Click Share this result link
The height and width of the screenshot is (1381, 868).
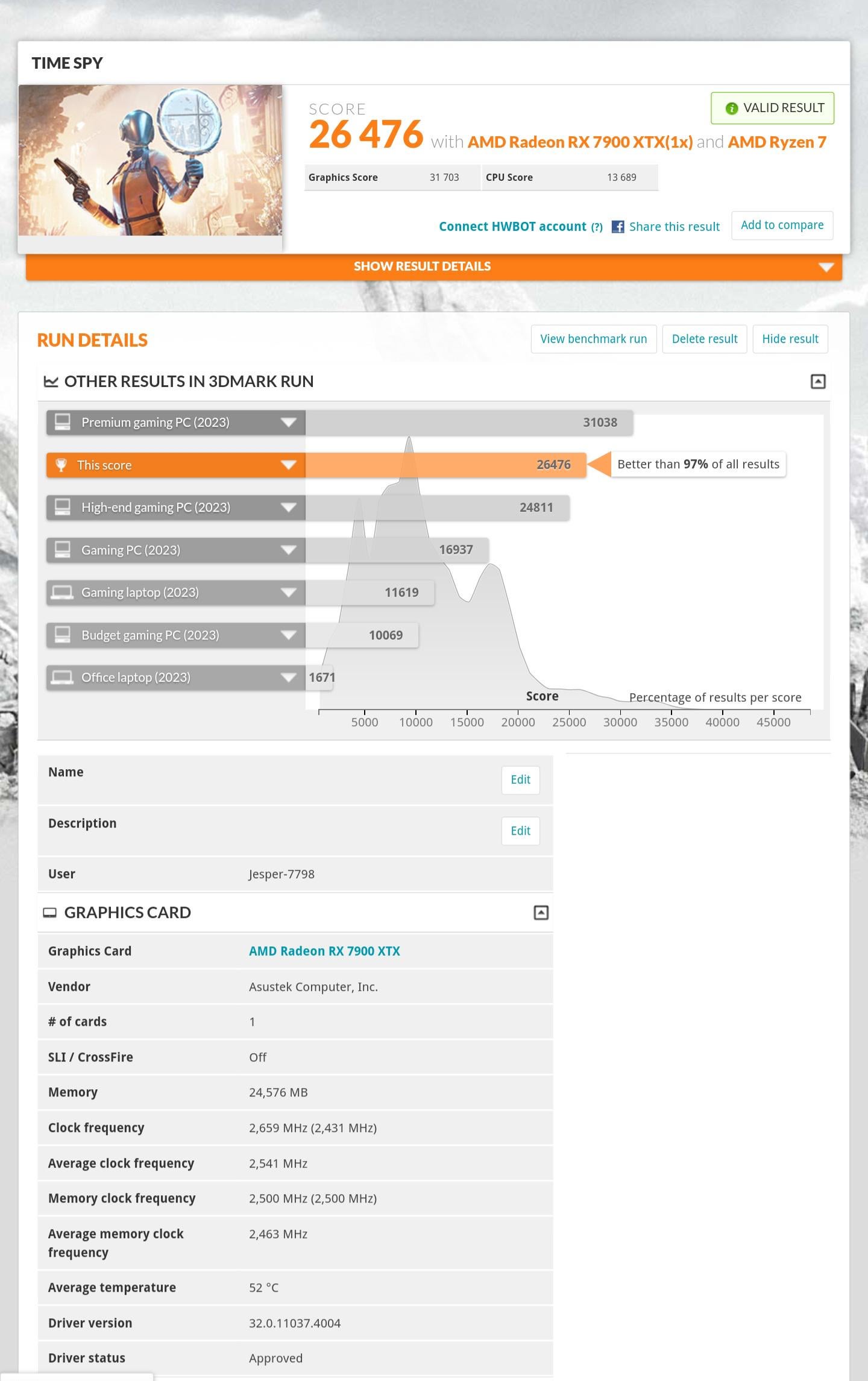coord(675,227)
